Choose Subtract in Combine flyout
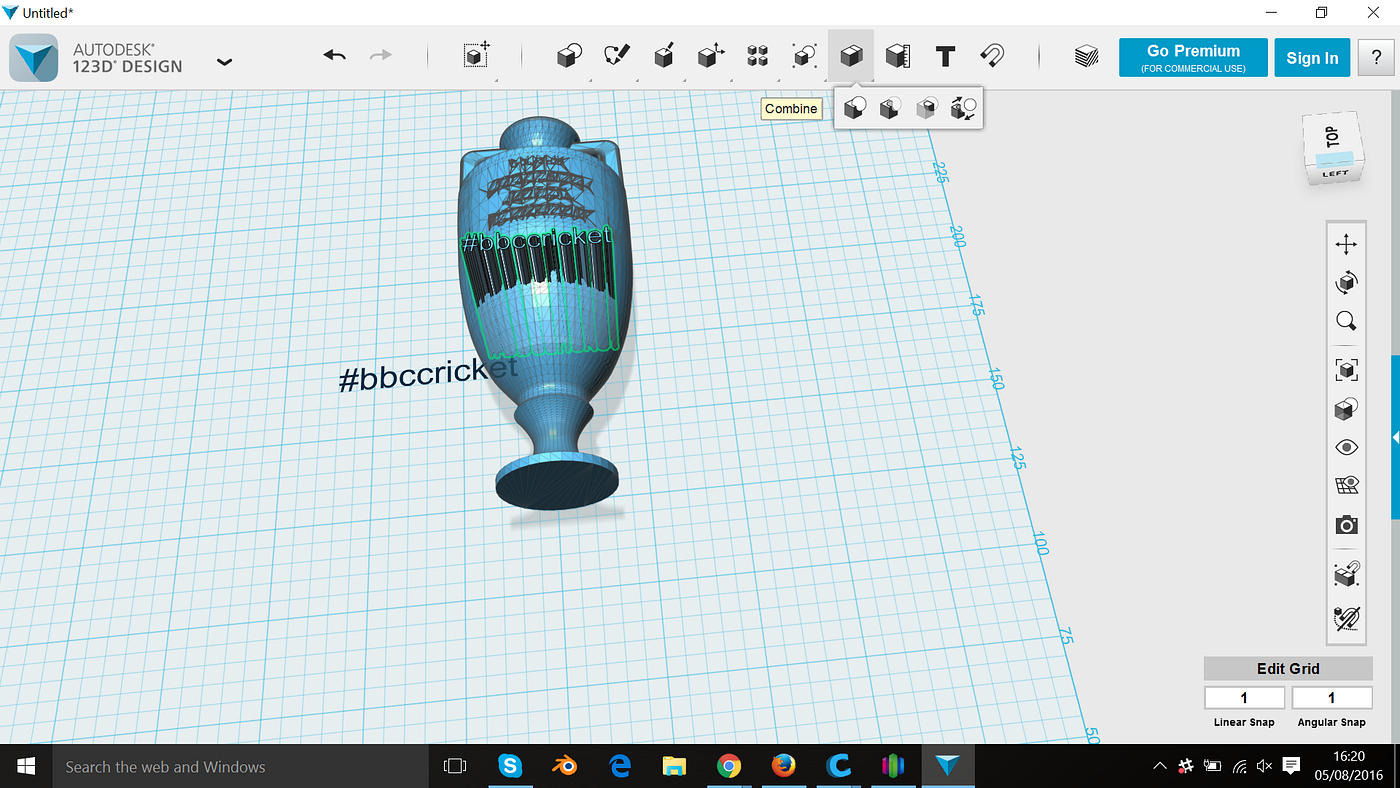1400x788 pixels. 890,108
